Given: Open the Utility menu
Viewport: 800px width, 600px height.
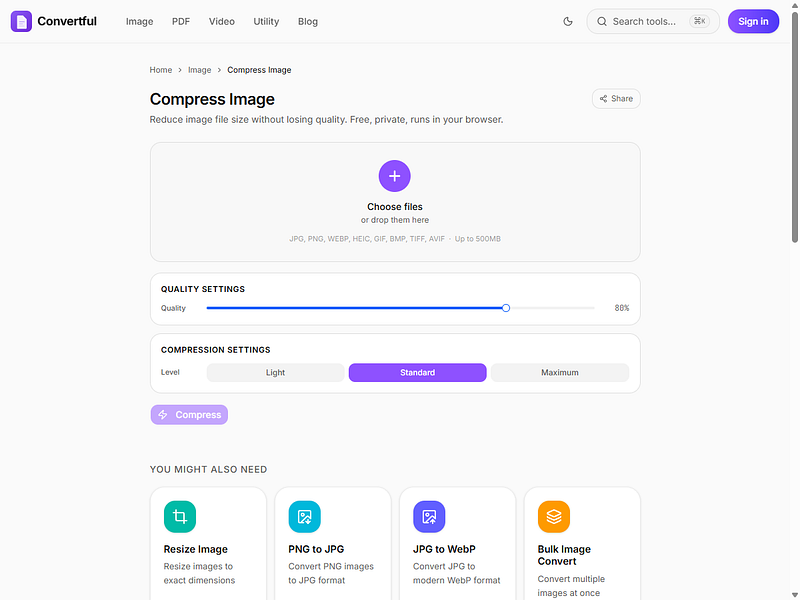Looking at the screenshot, I should pyautogui.click(x=266, y=21).
